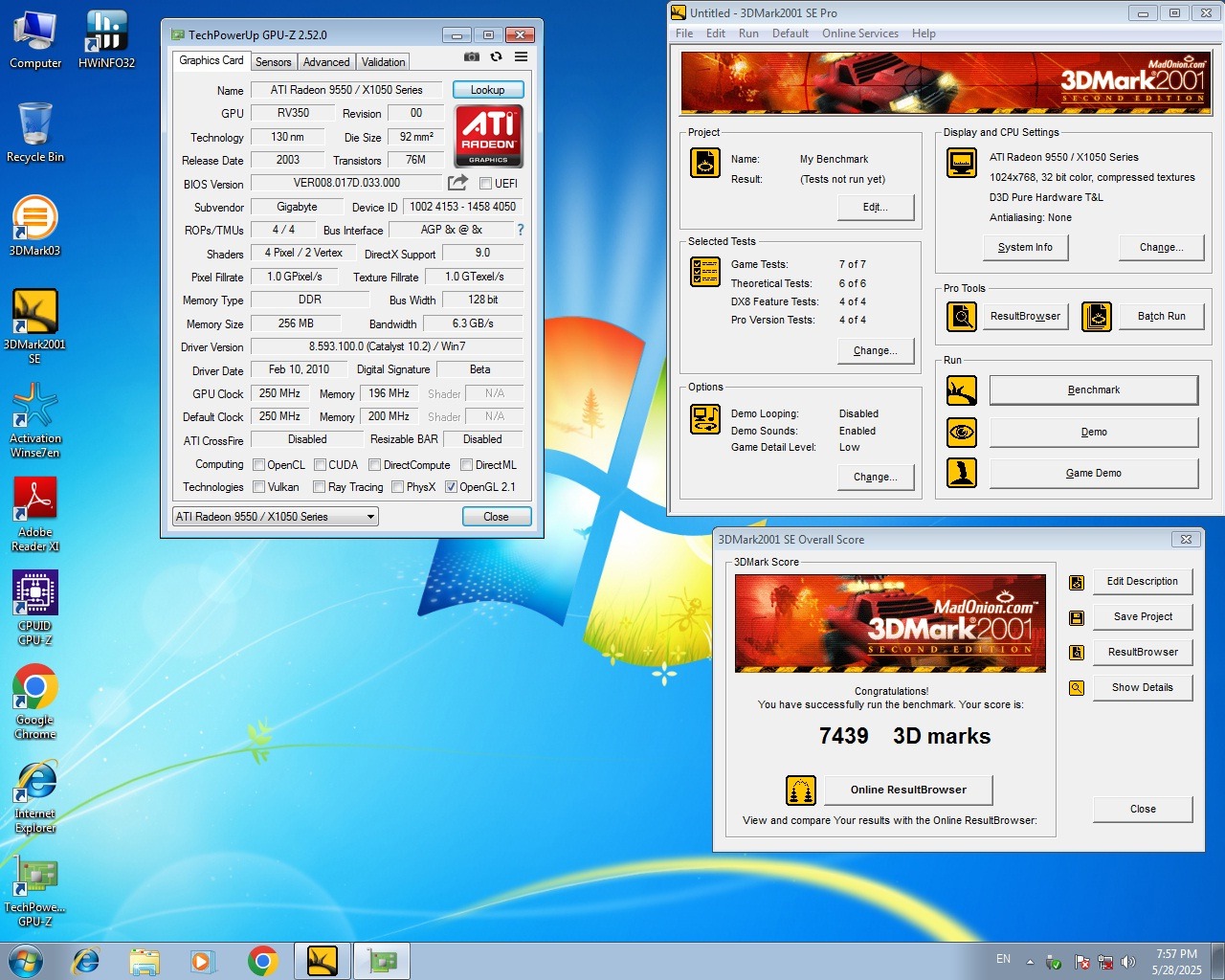Click the 3DMark2001 banner image
This screenshot has height=980, width=1225.
[x=944, y=83]
